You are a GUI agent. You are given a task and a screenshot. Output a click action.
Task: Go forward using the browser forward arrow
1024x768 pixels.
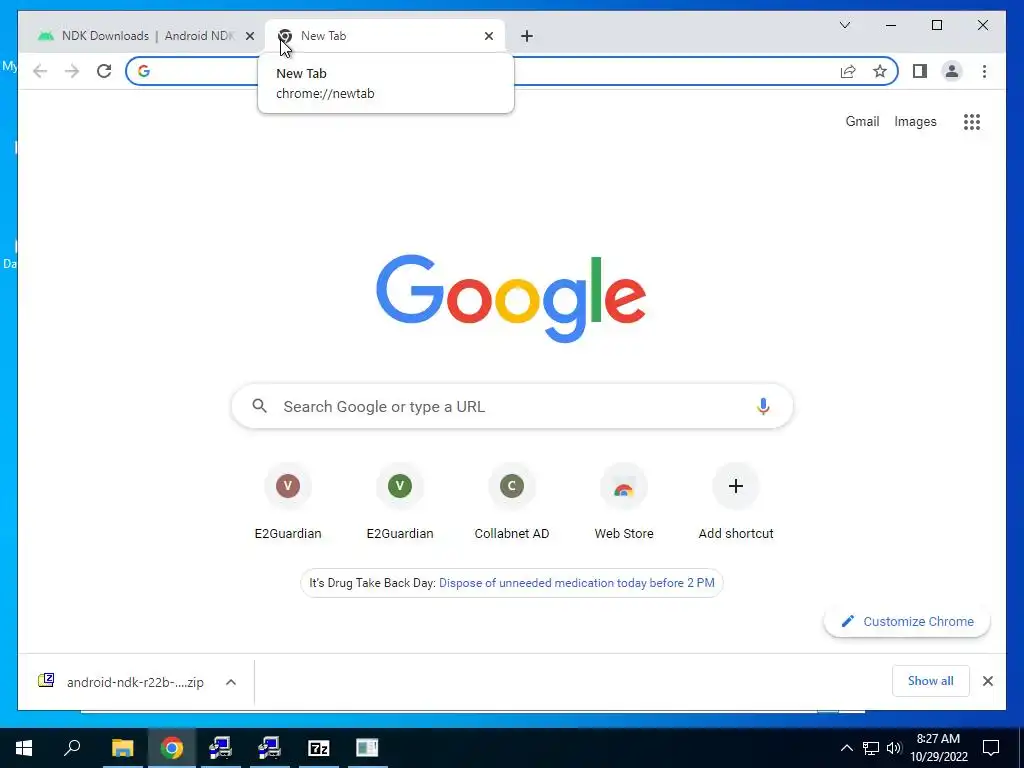coord(72,71)
